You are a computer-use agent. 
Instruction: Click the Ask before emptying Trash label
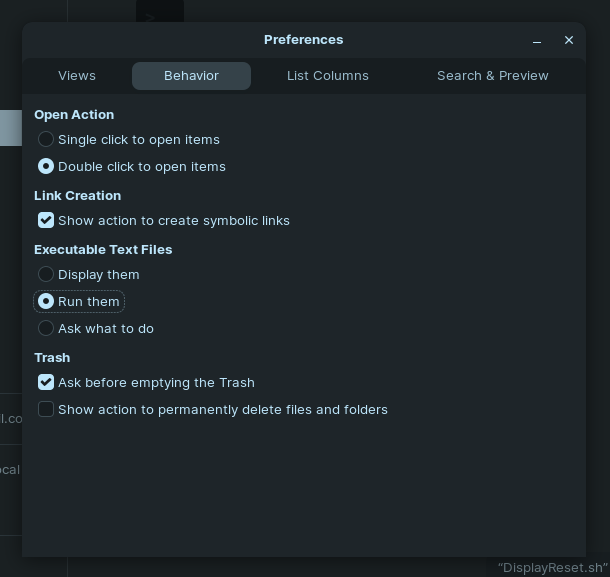click(x=156, y=383)
